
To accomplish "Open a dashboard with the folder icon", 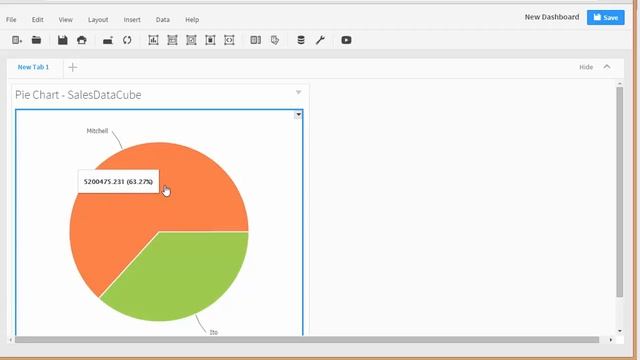I will pyautogui.click(x=36, y=40).
